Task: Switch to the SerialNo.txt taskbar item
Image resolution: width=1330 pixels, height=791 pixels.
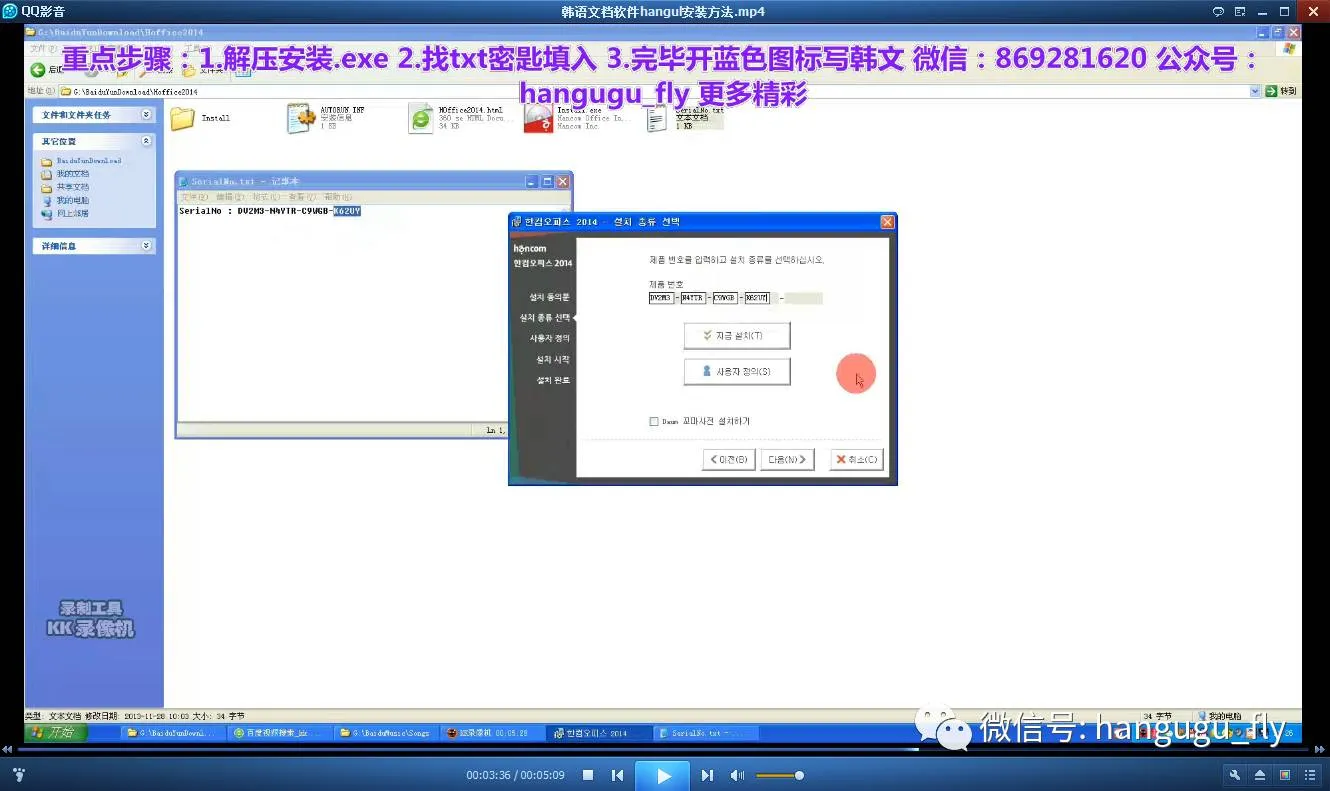Action: pos(704,733)
